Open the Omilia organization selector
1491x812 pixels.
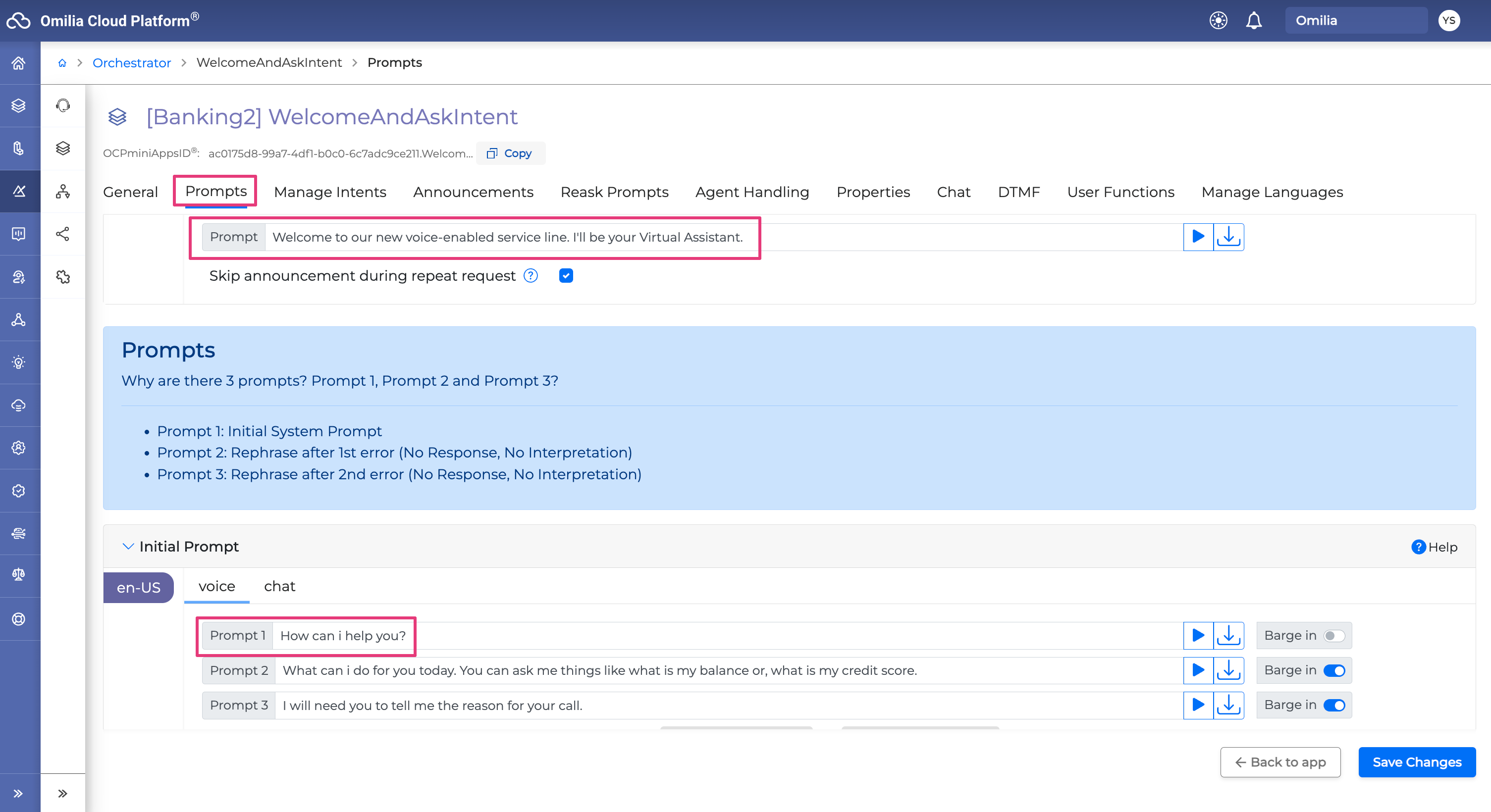1356,21
